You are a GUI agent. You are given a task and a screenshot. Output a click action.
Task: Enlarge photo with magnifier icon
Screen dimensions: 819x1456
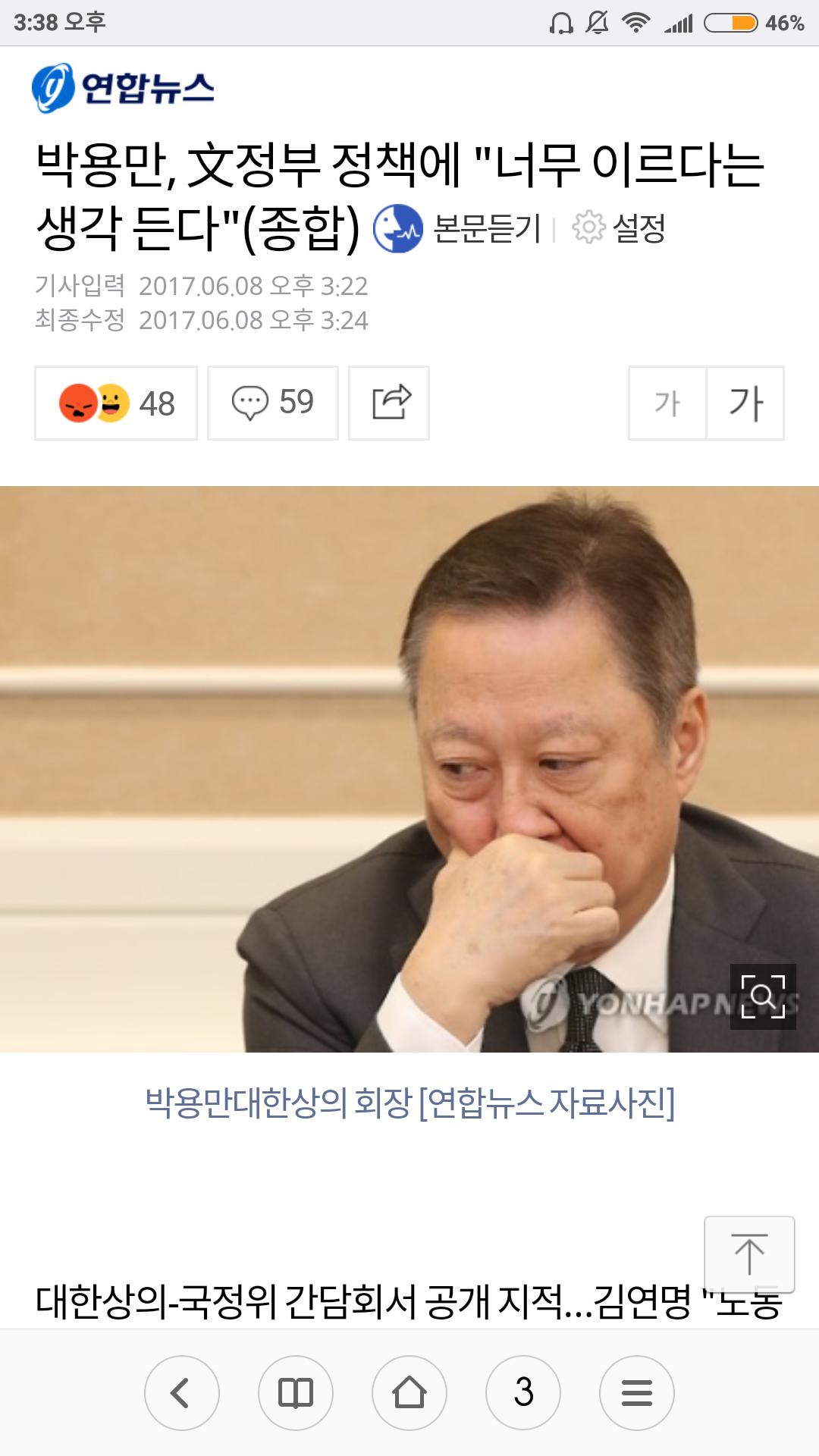(763, 996)
